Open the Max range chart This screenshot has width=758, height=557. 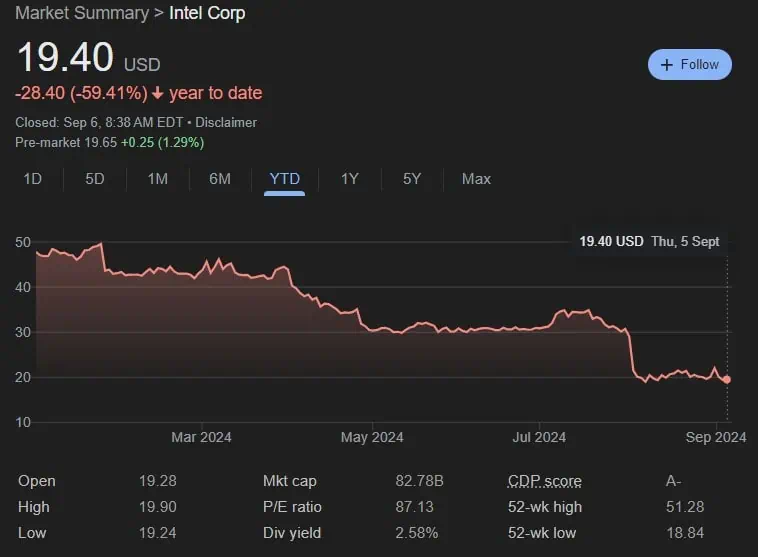click(x=476, y=179)
